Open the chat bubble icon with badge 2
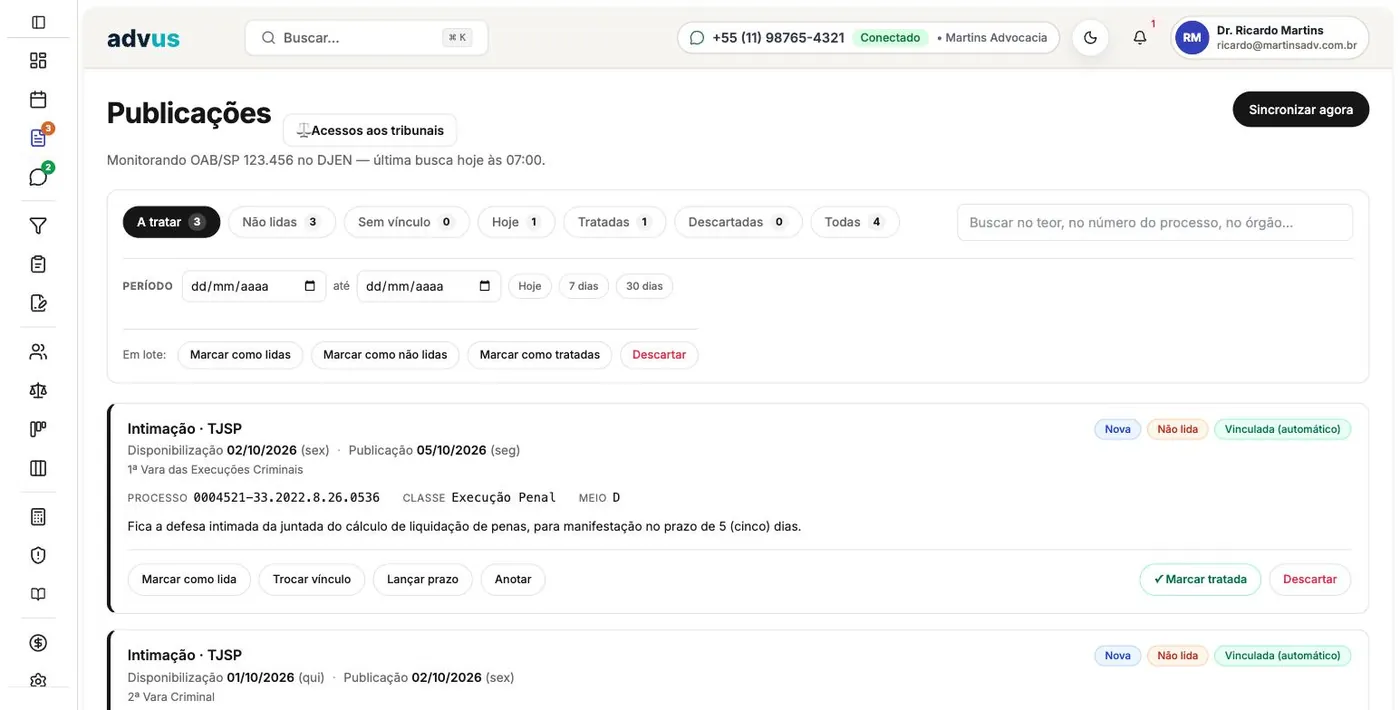Screen dimensions: 1400x710 38,177
